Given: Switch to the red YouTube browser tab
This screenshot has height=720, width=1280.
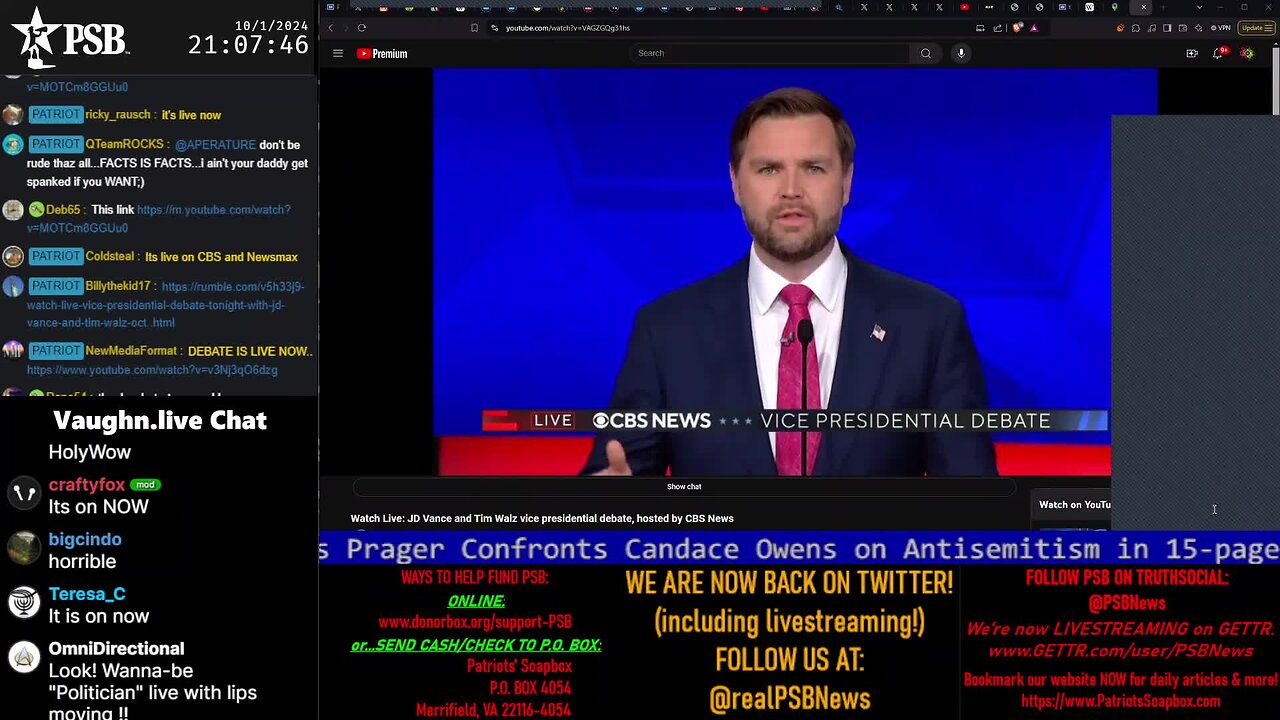Looking at the screenshot, I should (964, 7).
